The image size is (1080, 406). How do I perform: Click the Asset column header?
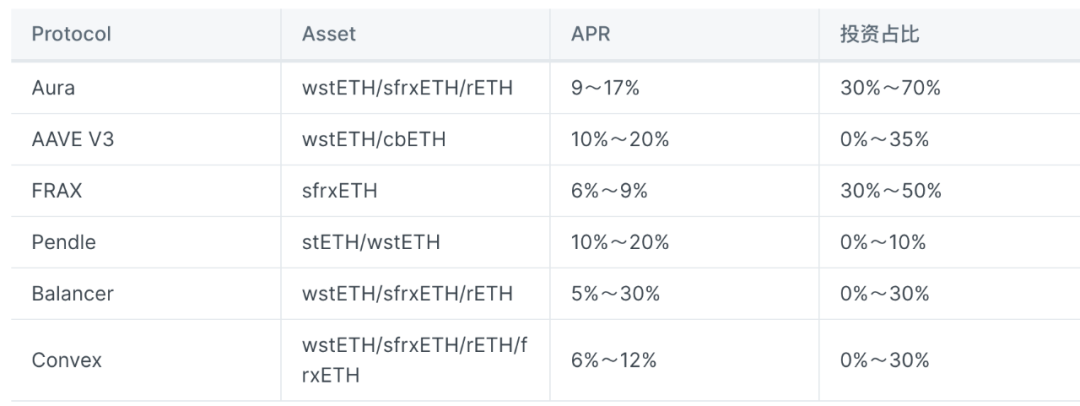[x=329, y=34]
